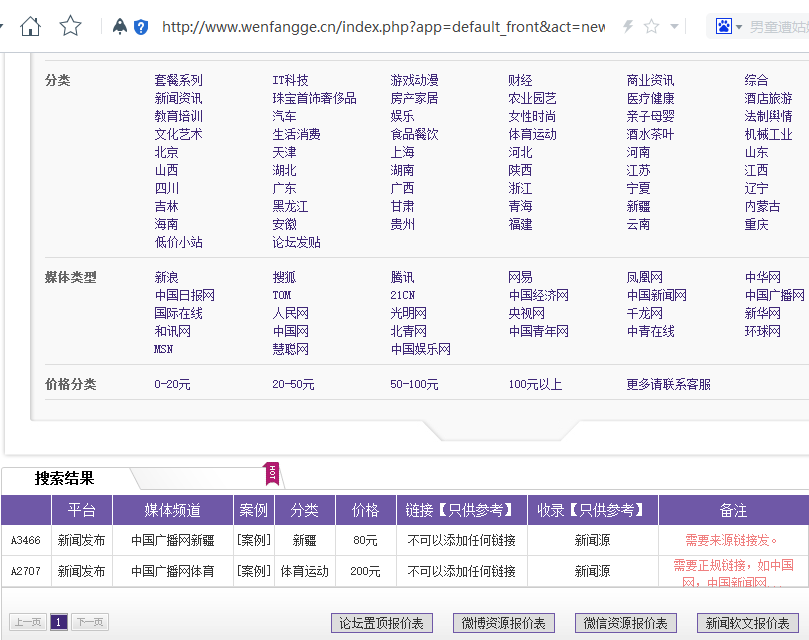The width and height of the screenshot is (809, 640).
Task: Select the 黑龙江 region link
Action: pos(290,206)
